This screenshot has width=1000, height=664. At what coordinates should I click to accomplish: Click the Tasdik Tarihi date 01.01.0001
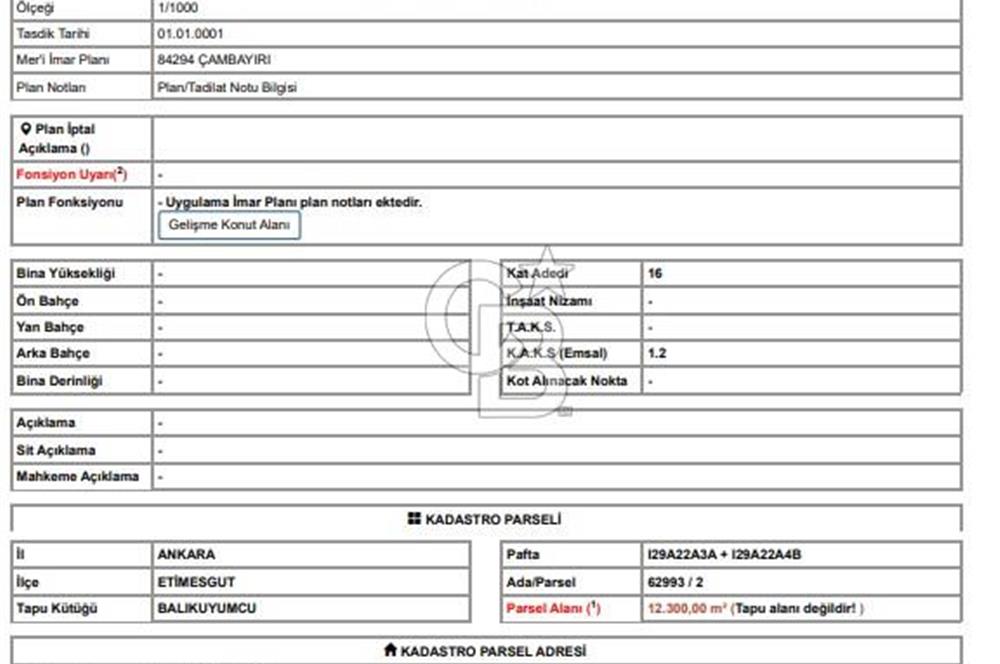192,33
